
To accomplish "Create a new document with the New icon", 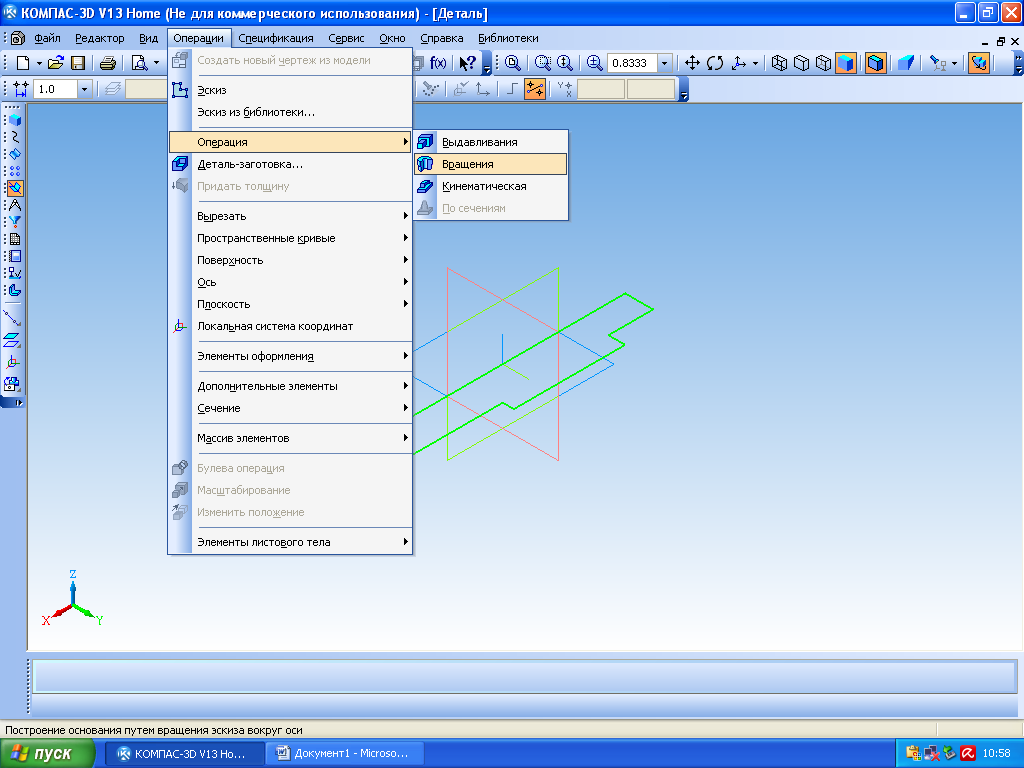I will 24,63.
